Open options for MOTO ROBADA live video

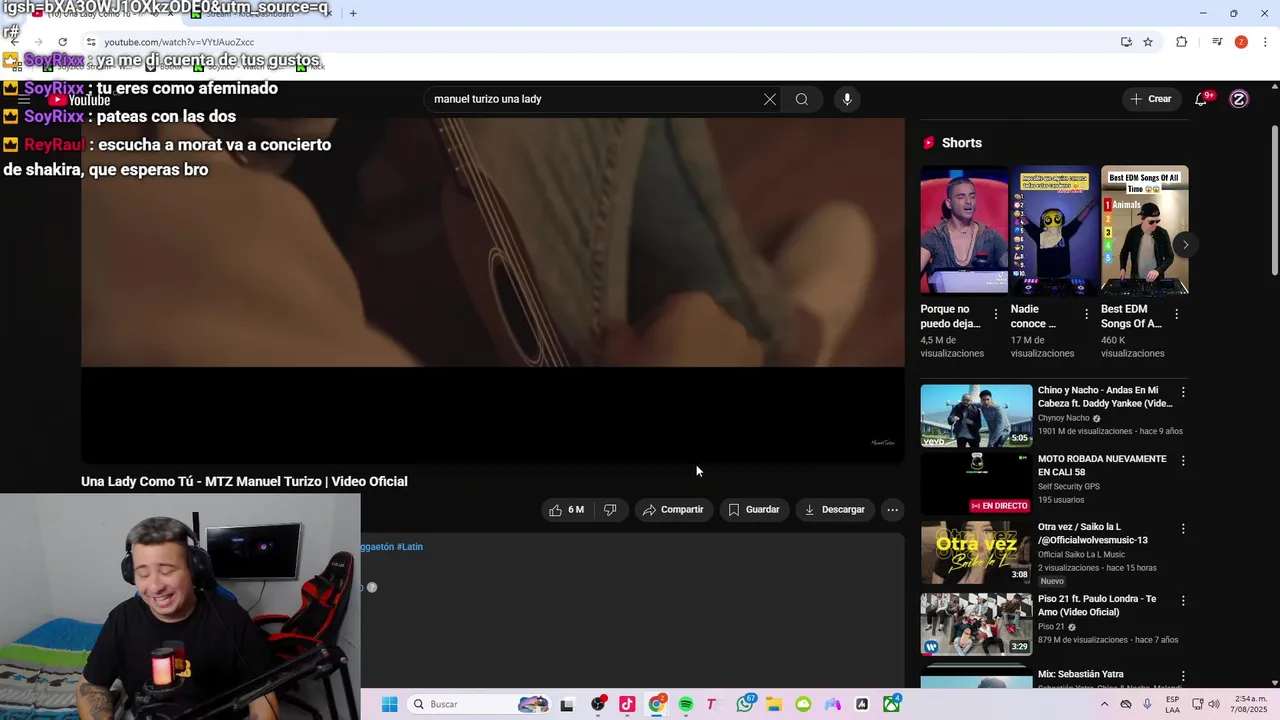pyautogui.click(x=1183, y=461)
